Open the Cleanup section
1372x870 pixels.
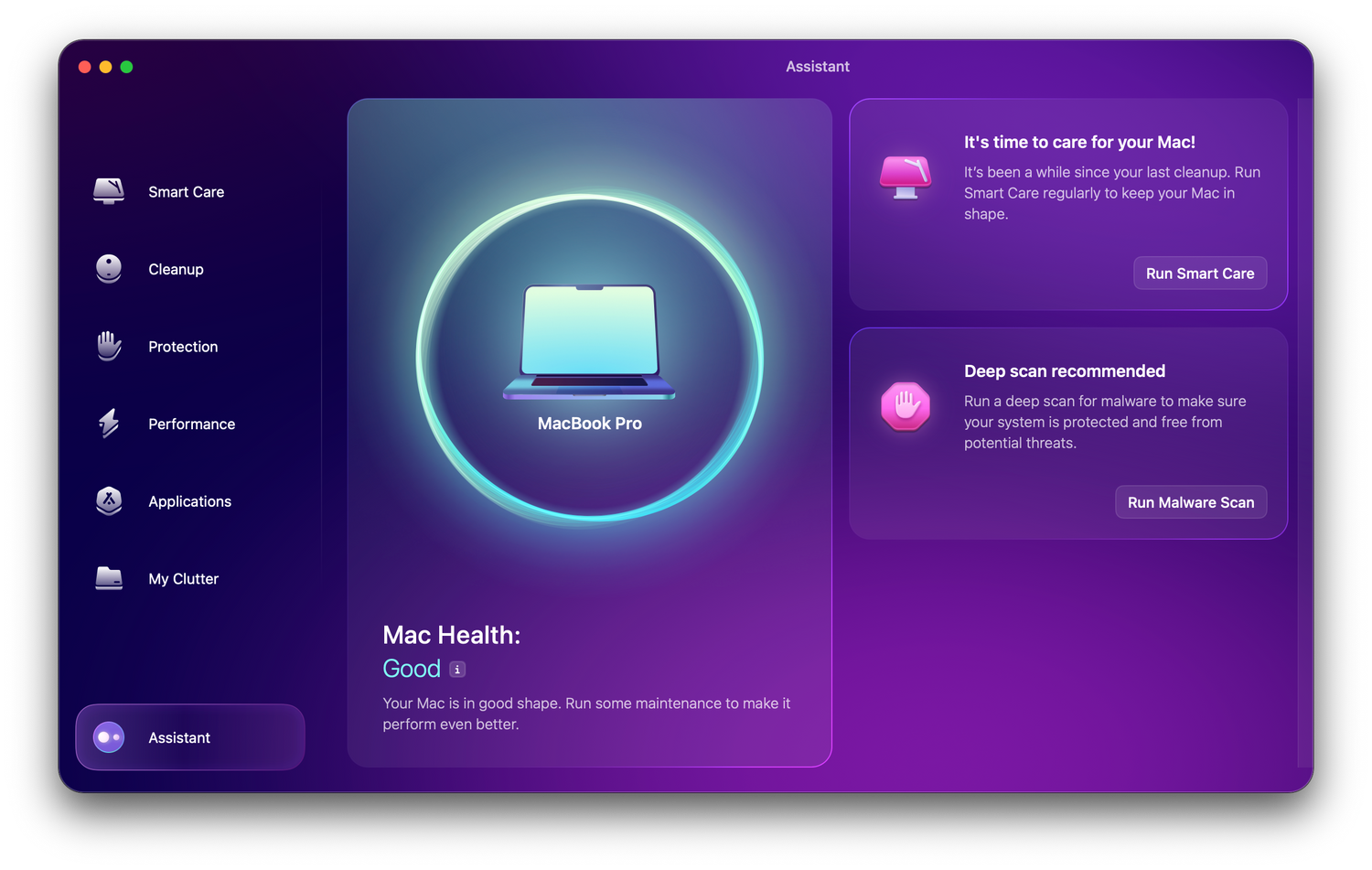click(x=190, y=269)
